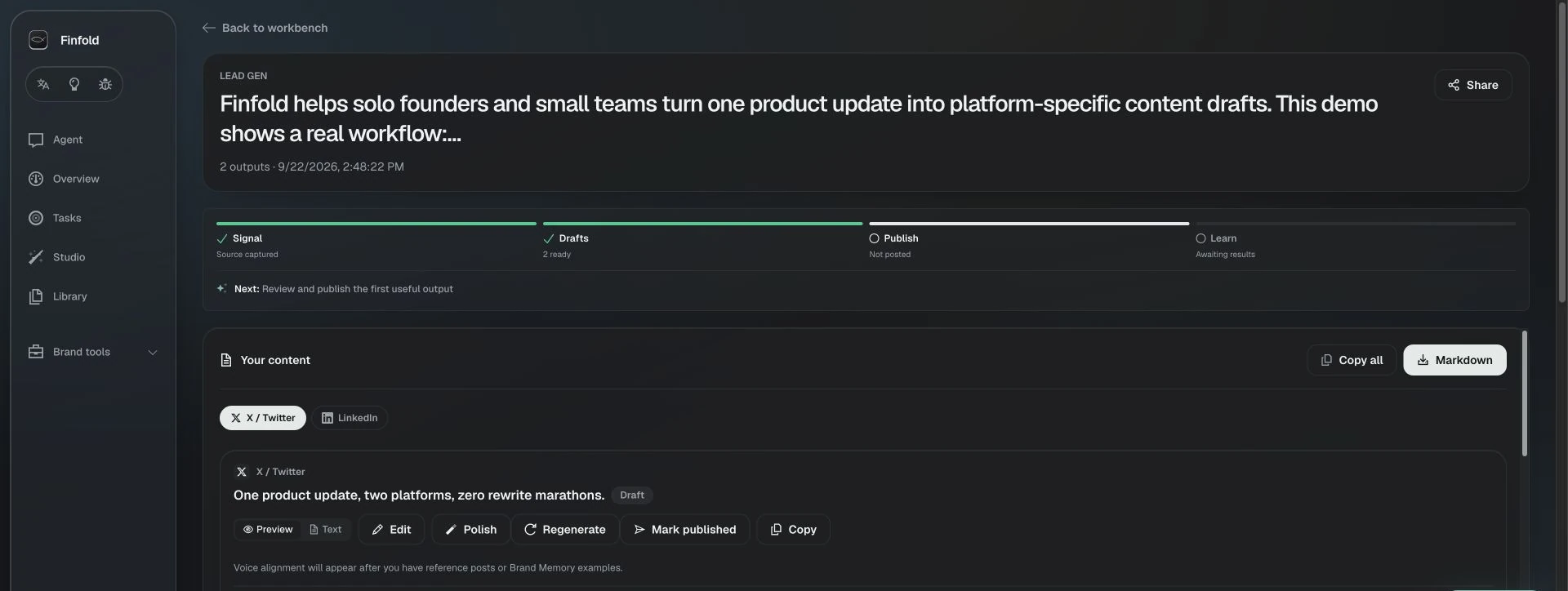Polish the draft content
This screenshot has width=1568, height=591.
click(x=470, y=530)
